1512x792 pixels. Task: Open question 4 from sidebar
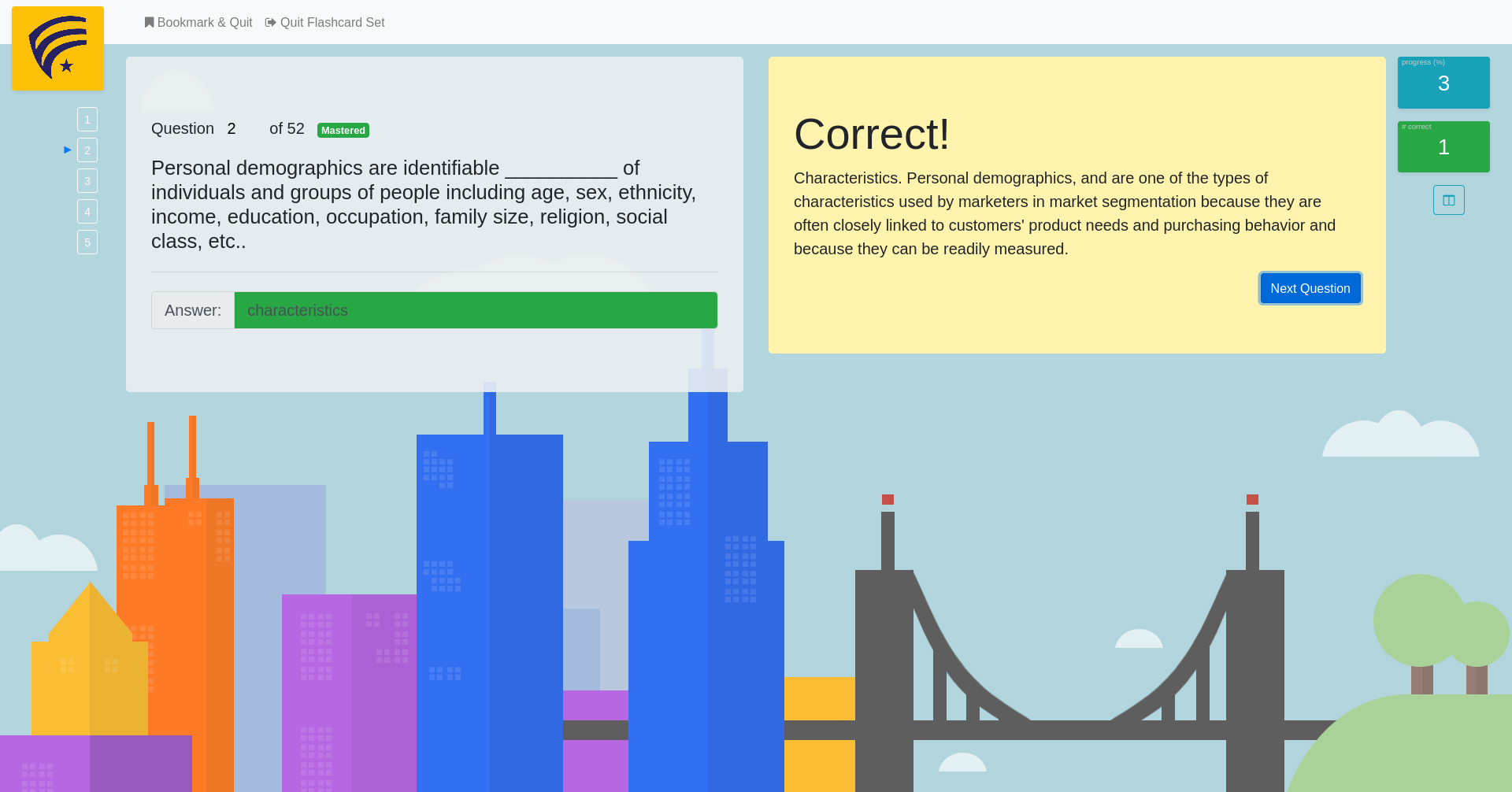click(87, 212)
